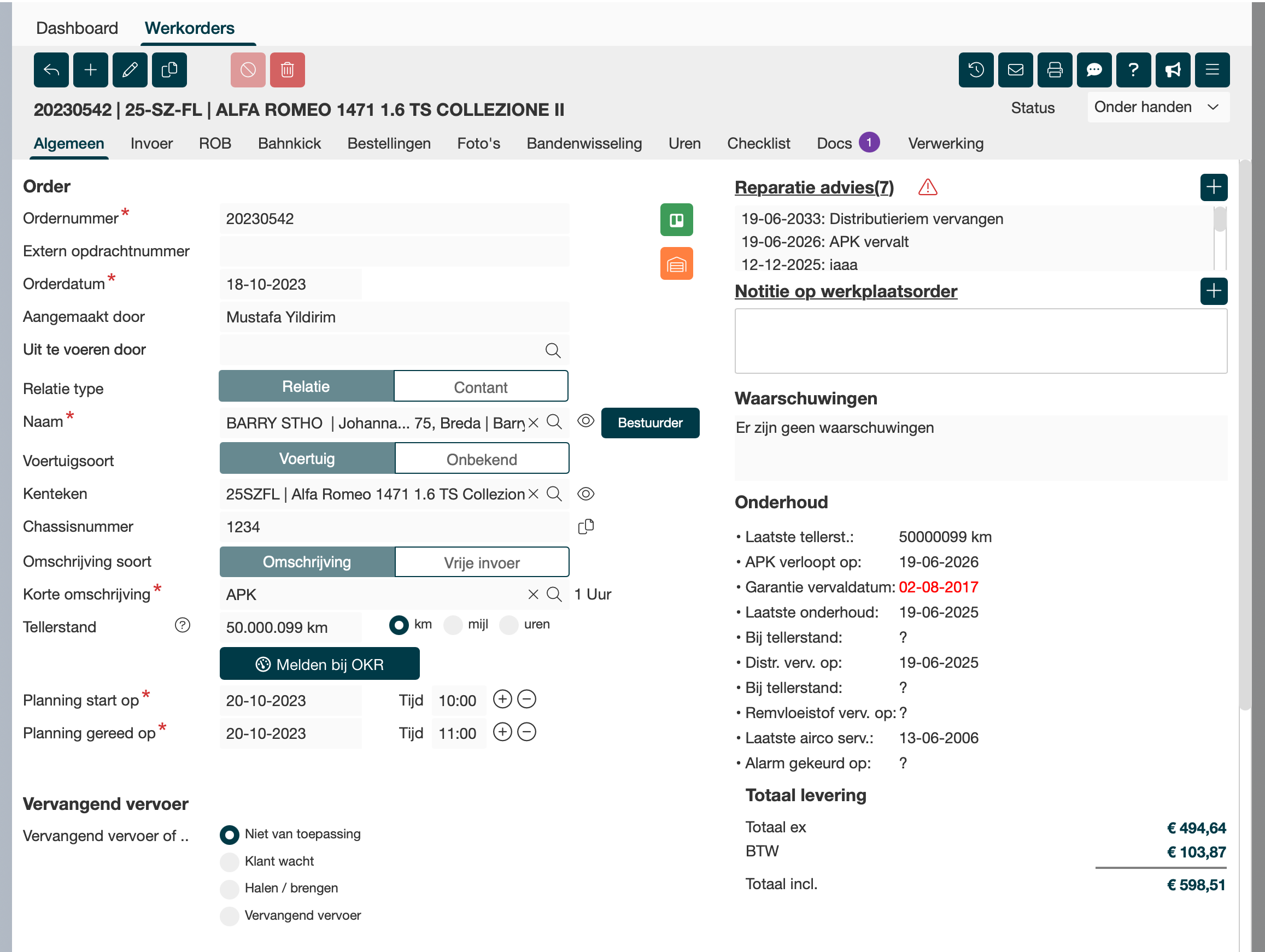This screenshot has height=952, width=1265.
Task: Open the history clock icon
Action: pos(976,70)
